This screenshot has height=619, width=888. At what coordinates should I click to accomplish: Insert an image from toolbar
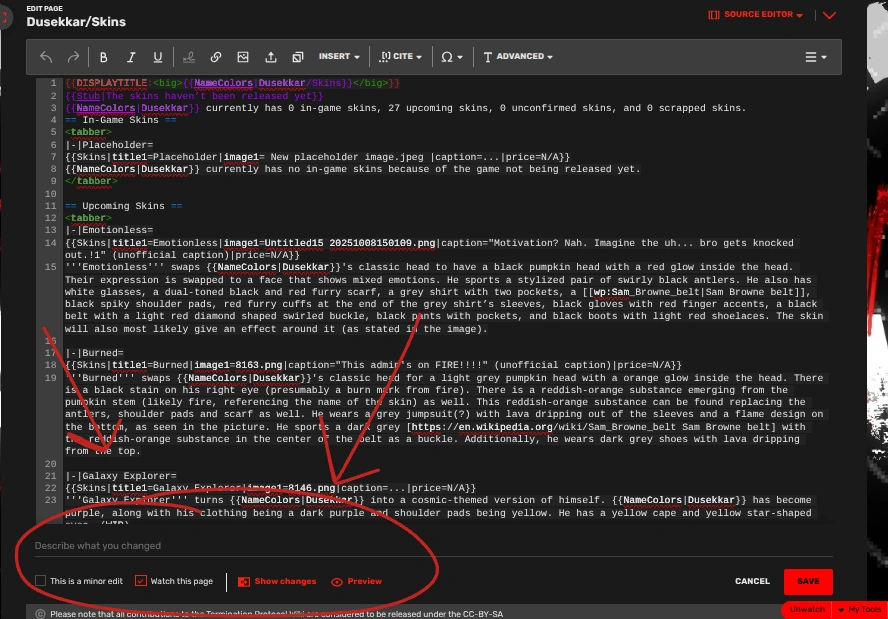(243, 57)
